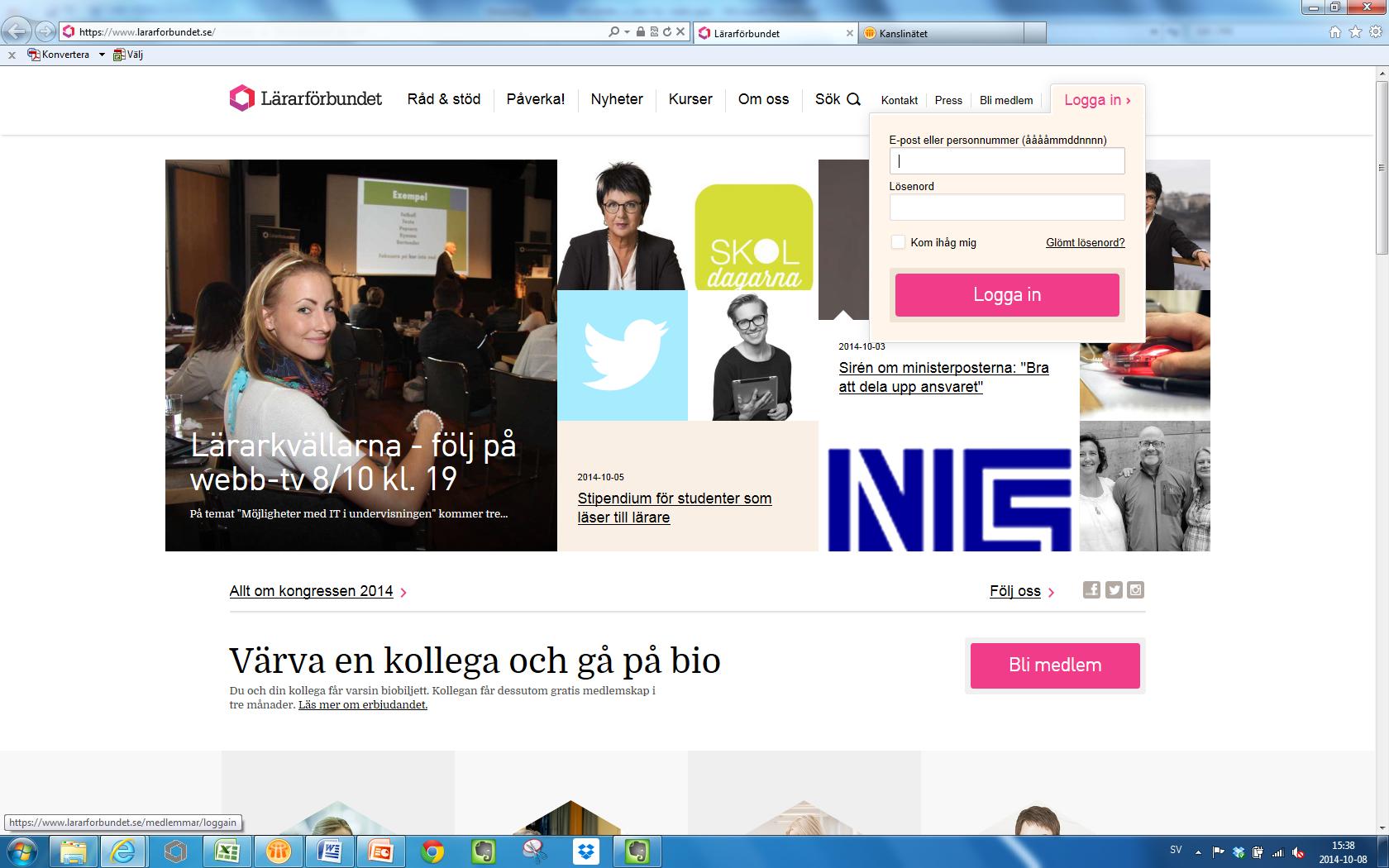Image resolution: width=1389 pixels, height=868 pixels.
Task: Click Läs mer om erbjudandet link
Action: pos(363,705)
